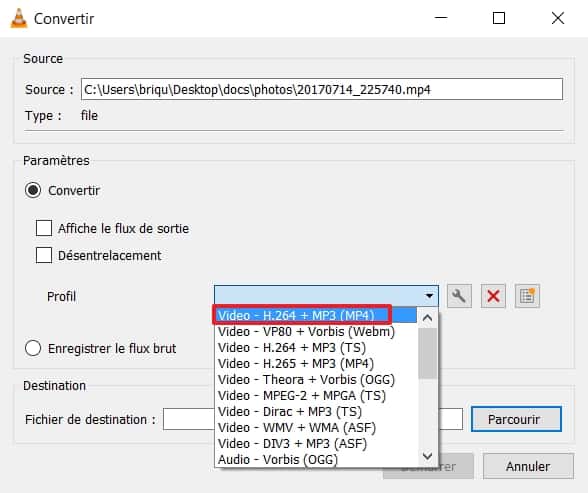Viewport: 588px width, 493px height.
Task: Create new profile with list icon
Action: tap(527, 296)
